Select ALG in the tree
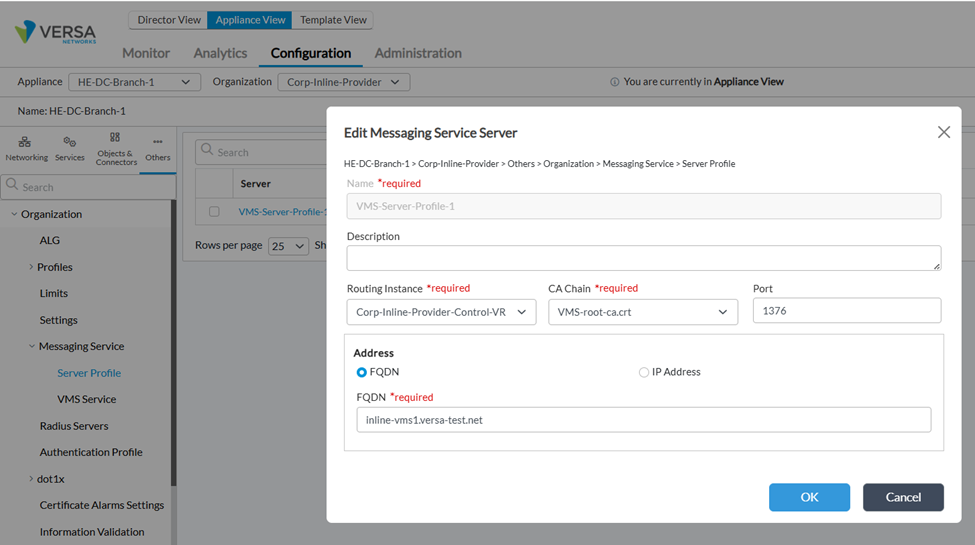Image resolution: width=975 pixels, height=545 pixels. point(50,240)
